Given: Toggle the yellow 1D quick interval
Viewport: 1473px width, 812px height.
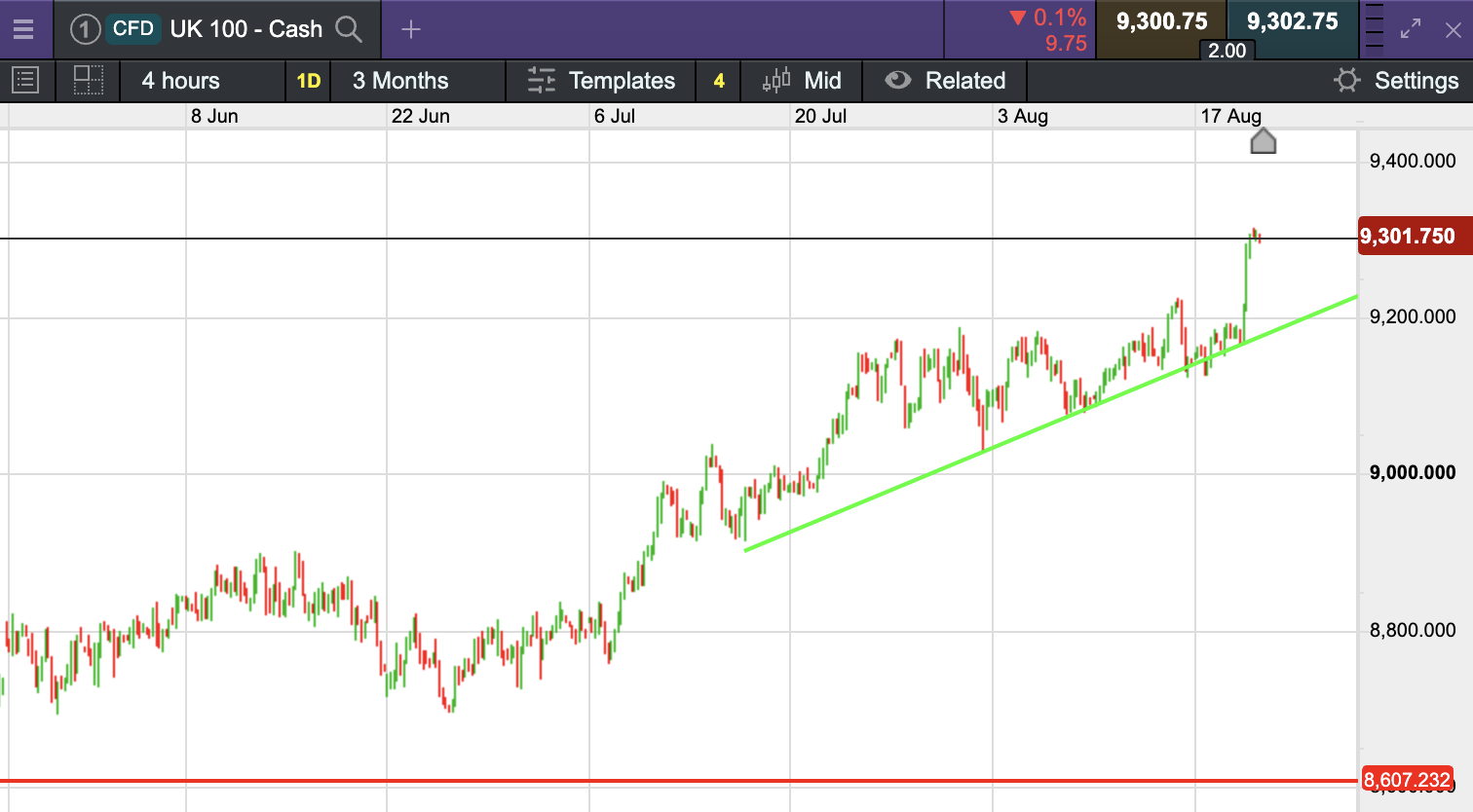Looking at the screenshot, I should pos(308,81).
